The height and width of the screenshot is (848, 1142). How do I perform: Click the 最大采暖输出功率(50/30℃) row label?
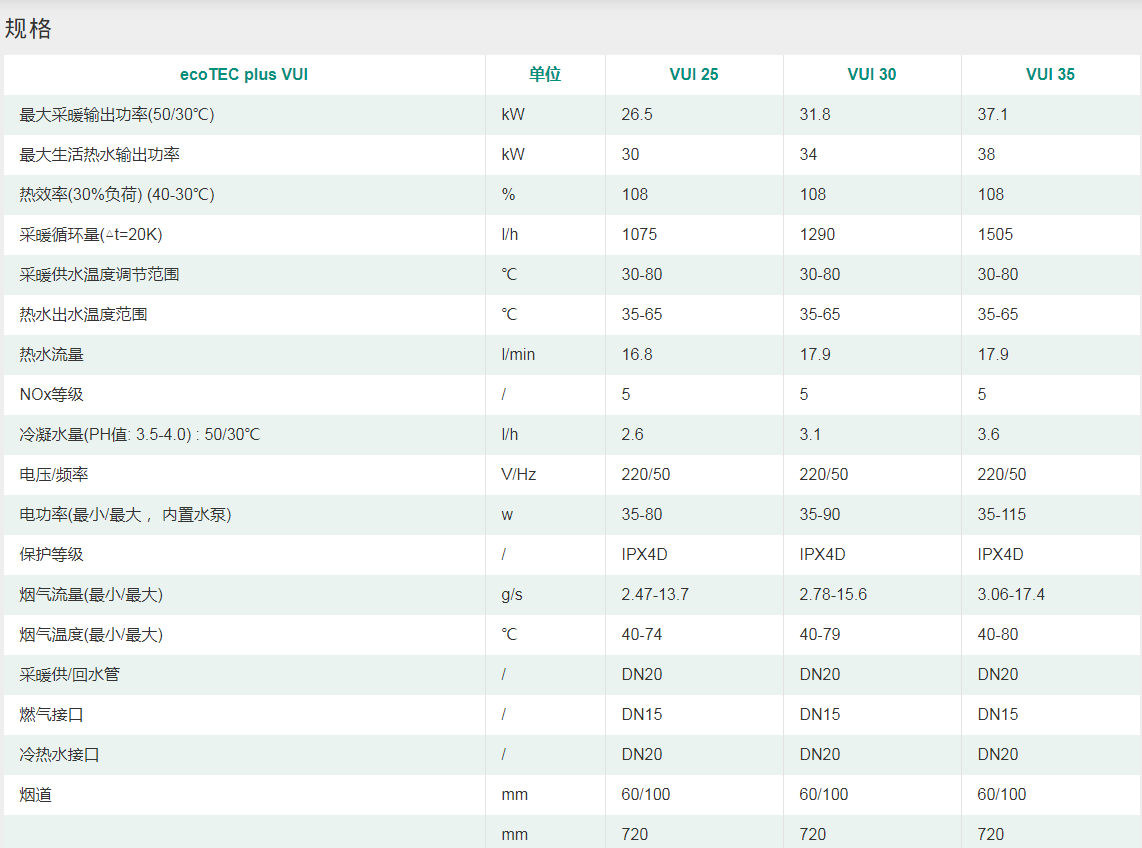(x=117, y=114)
